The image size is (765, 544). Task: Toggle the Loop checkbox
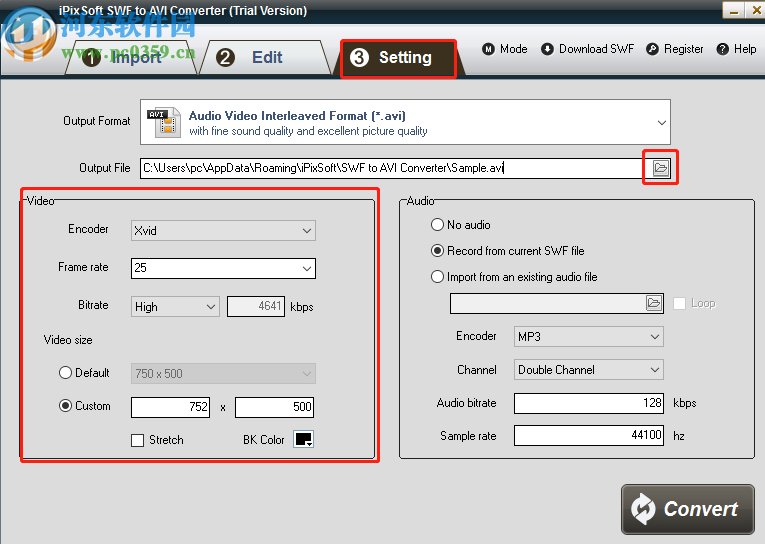click(680, 303)
